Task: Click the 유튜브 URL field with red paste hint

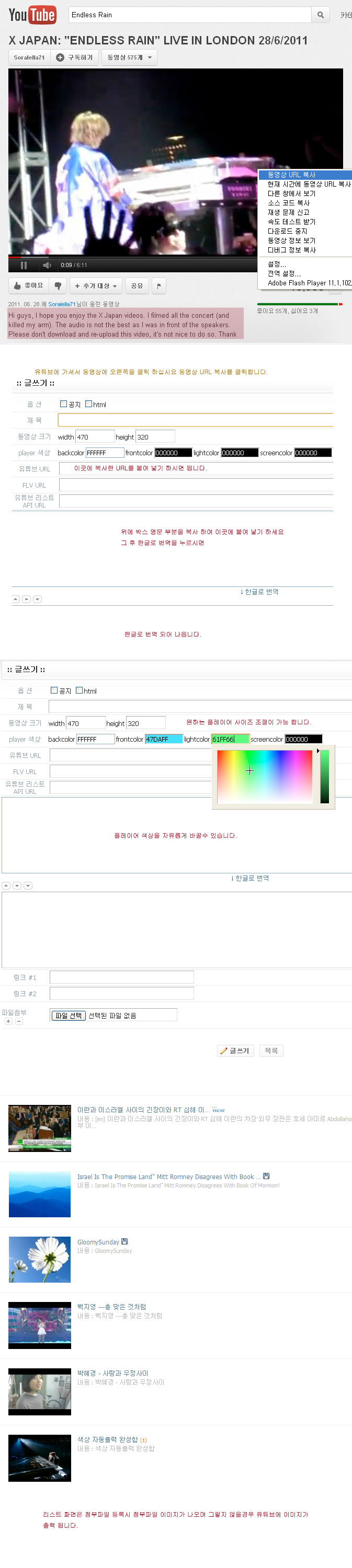Action: point(196,469)
